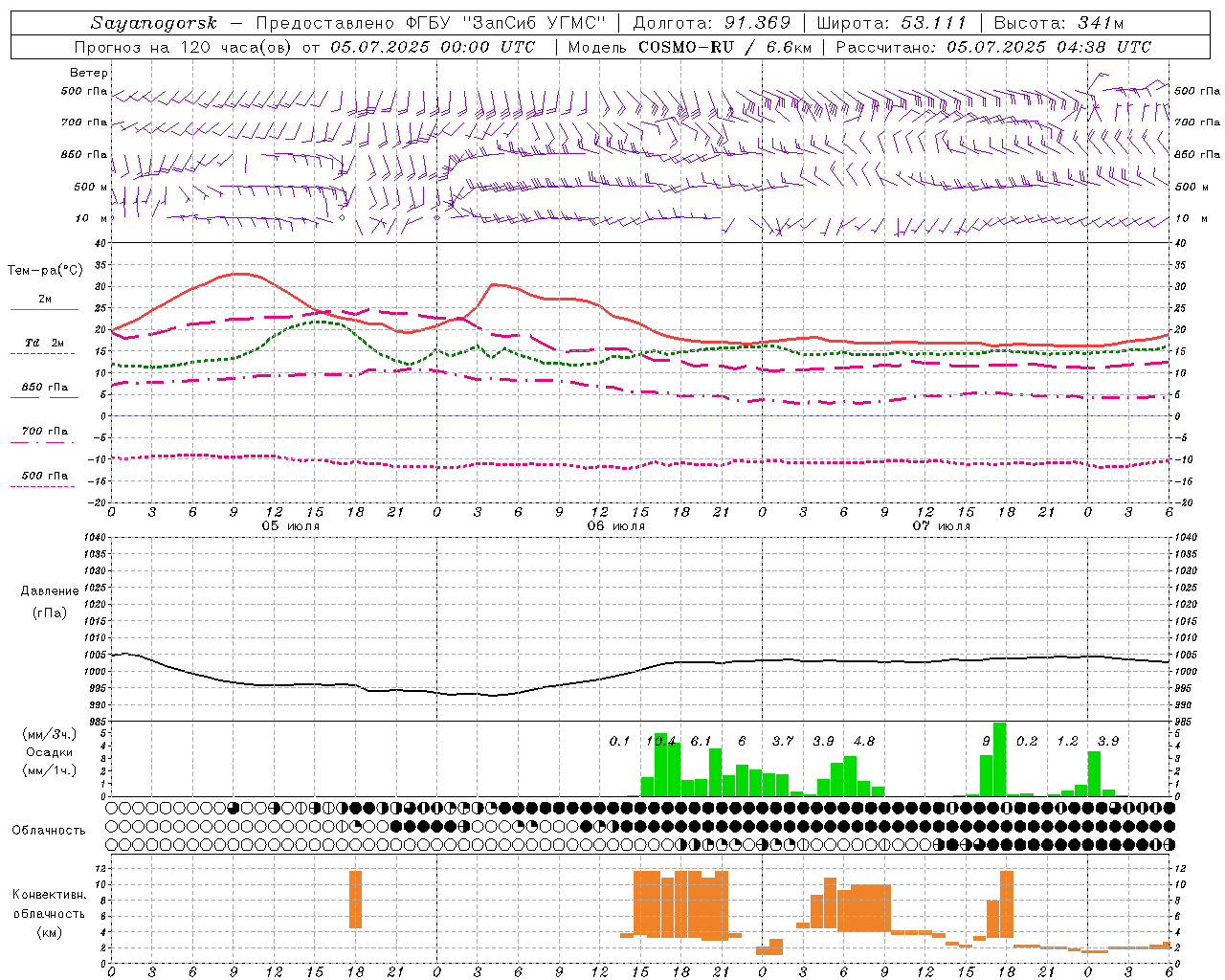1225x980 pixels.
Task: Select the Тем-ра(°C) axis title
Action: [45, 271]
